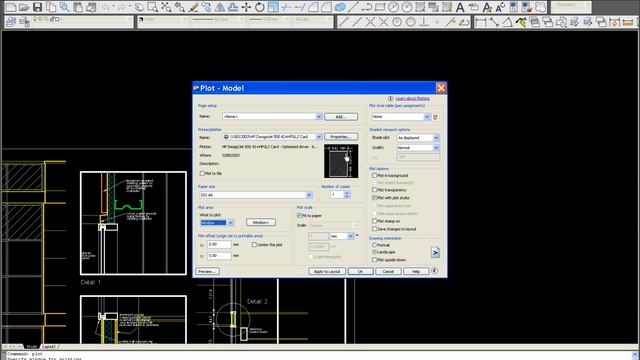
Task: Click the Zoom Window magnifier icon
Action: [x=153, y=7]
